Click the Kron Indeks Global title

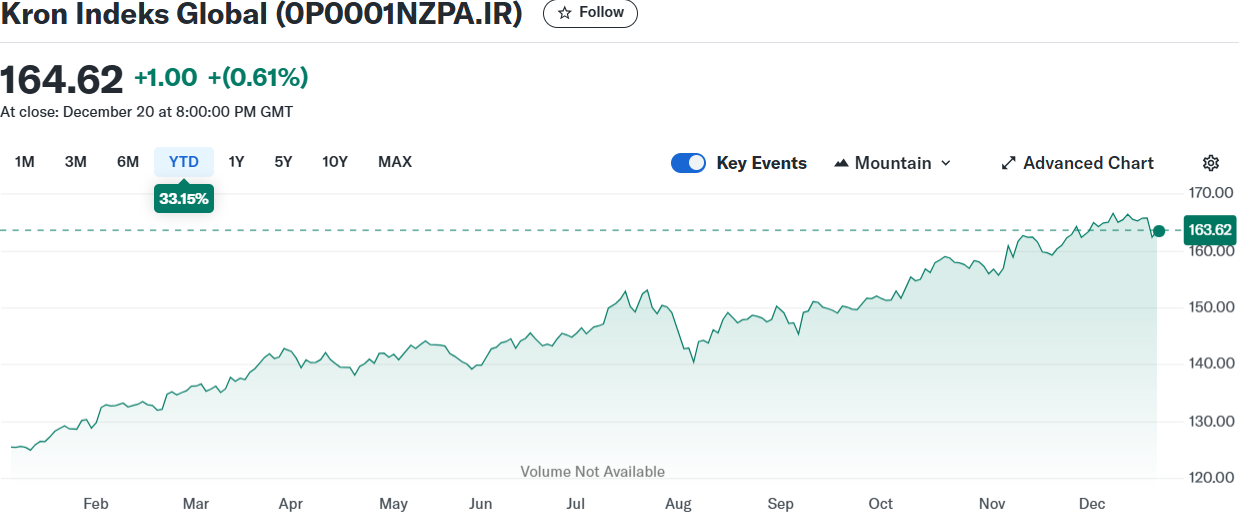(x=262, y=14)
